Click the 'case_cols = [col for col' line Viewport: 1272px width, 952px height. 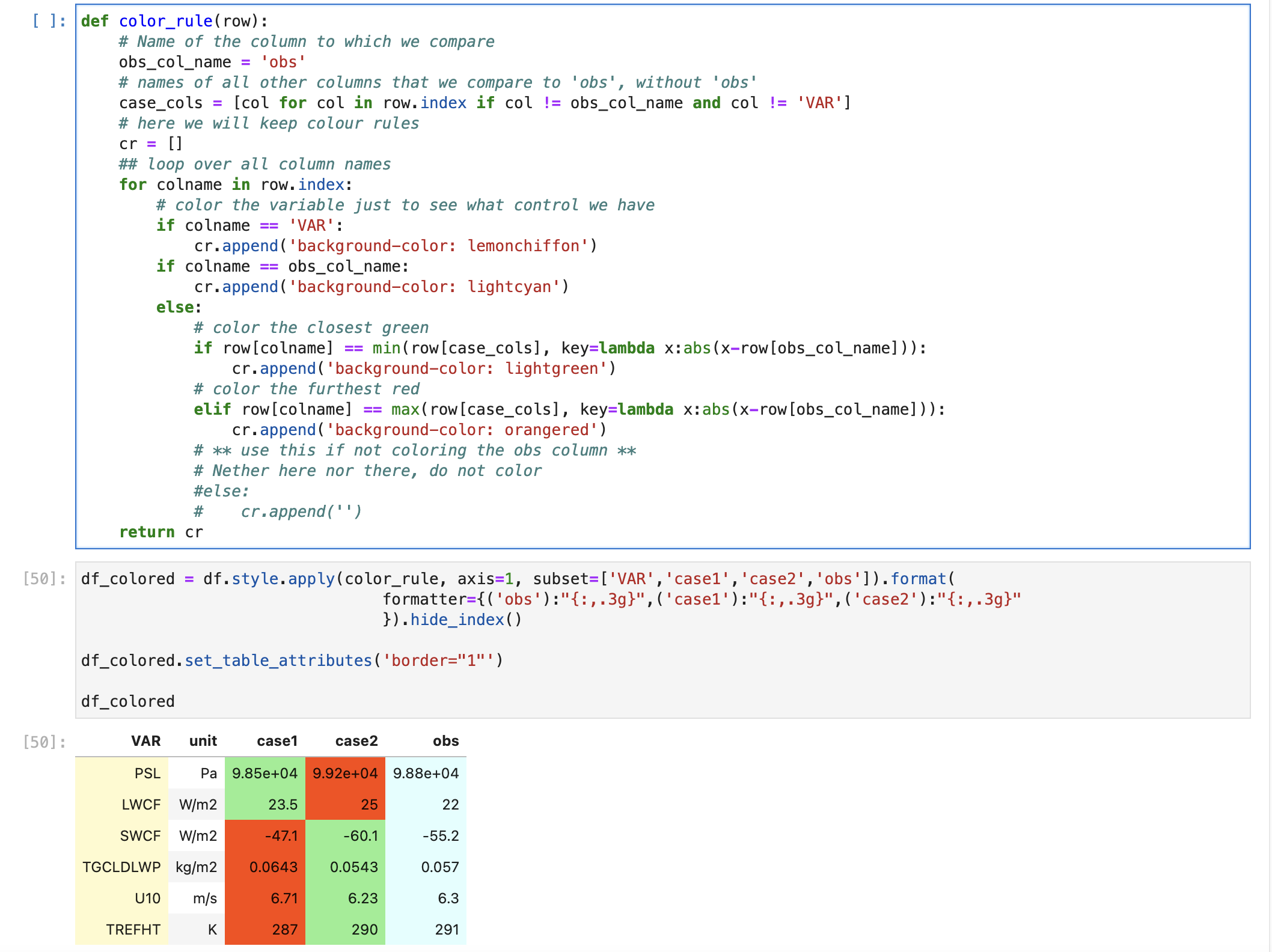[x=485, y=103]
